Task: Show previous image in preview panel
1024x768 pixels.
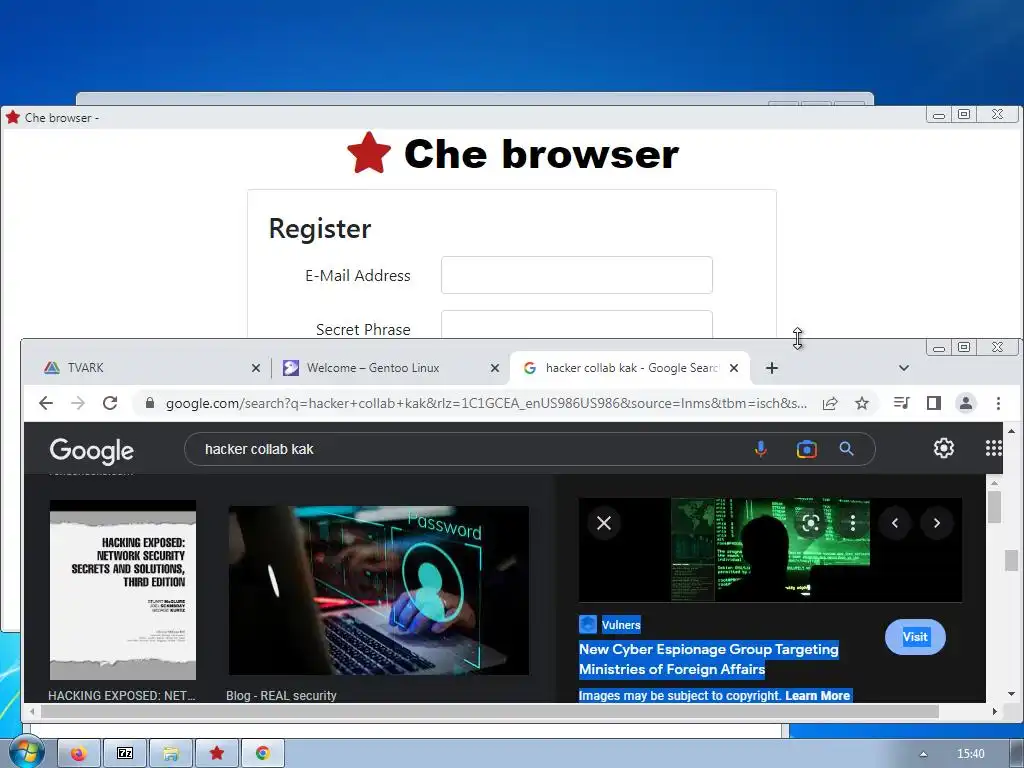Action: (x=895, y=523)
